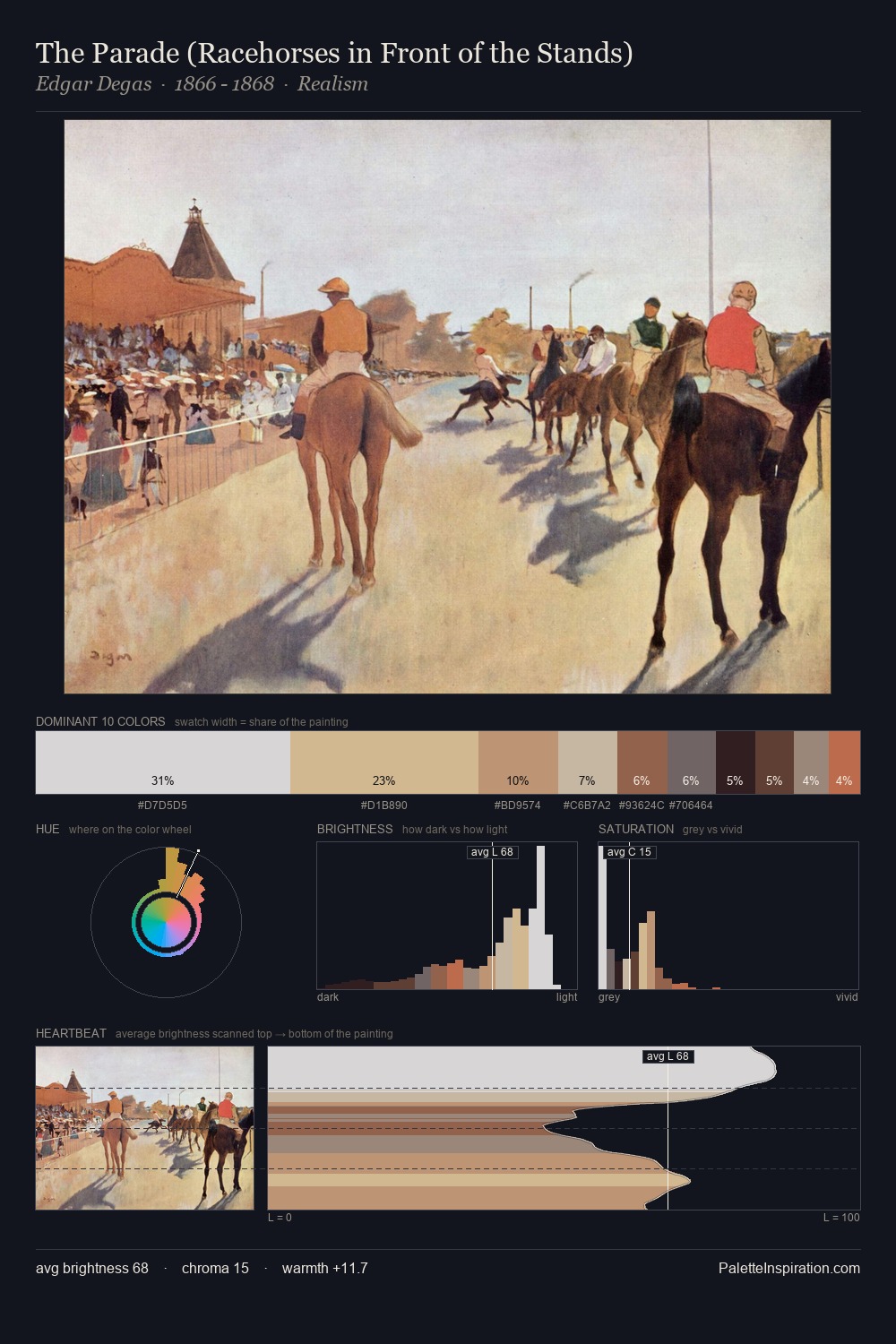Click 'warmth +11.7' in footer
Viewport: 896px width, 1344px height.
pos(324,1268)
